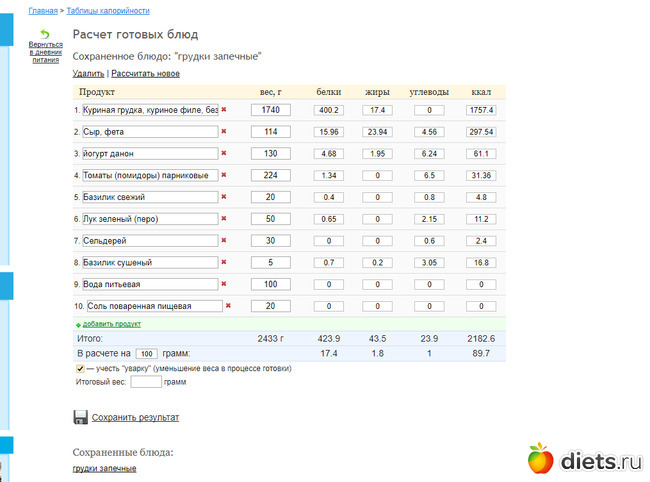
Task: Go to Таблицы калорийности breadcrumb
Action: (x=108, y=10)
